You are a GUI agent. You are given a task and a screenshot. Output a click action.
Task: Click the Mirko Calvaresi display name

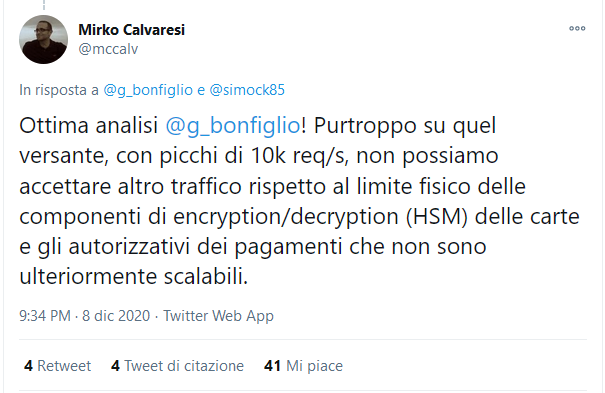[132, 30]
